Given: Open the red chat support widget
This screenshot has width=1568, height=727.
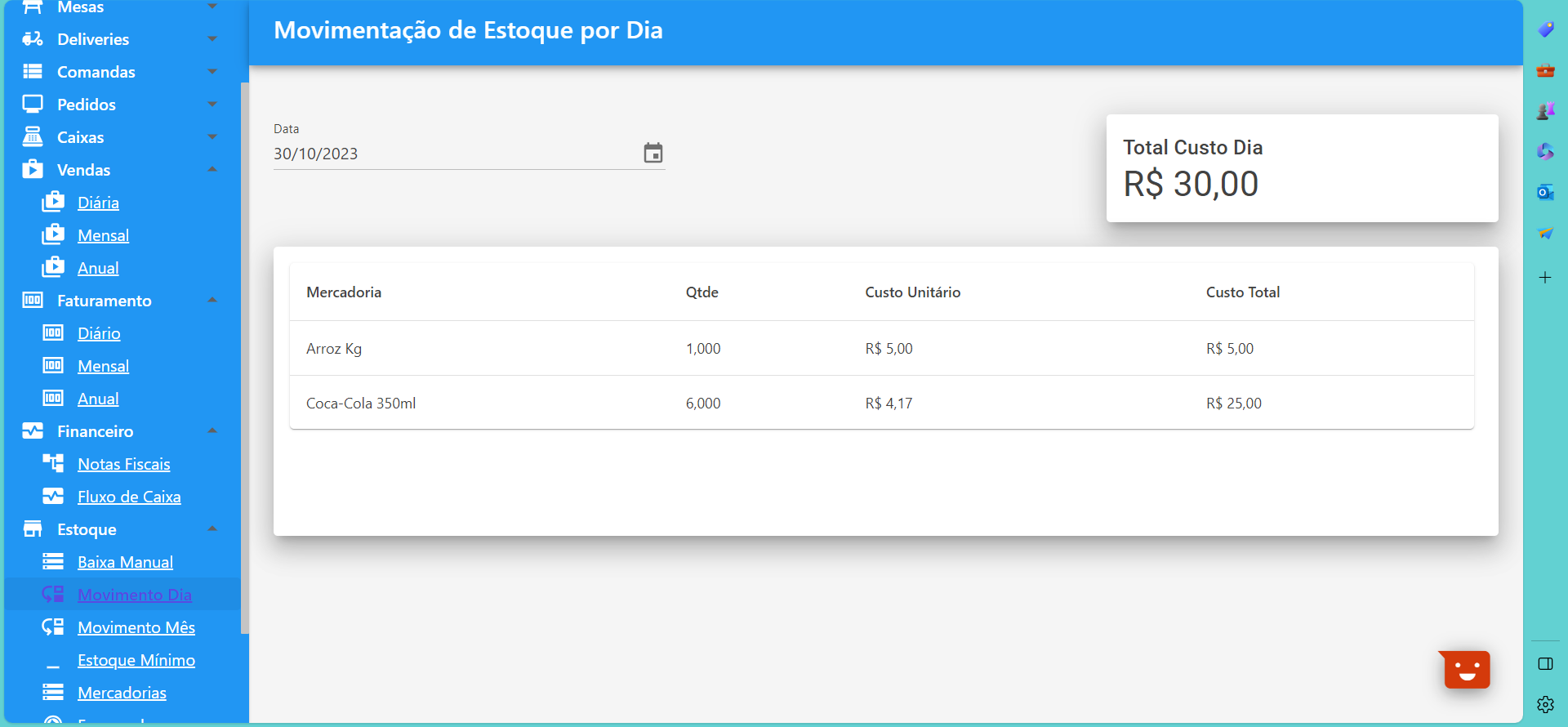Looking at the screenshot, I should [1466, 670].
